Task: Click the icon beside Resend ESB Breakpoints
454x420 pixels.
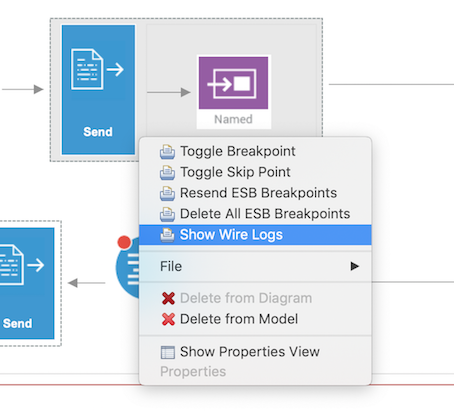Action: (167, 193)
